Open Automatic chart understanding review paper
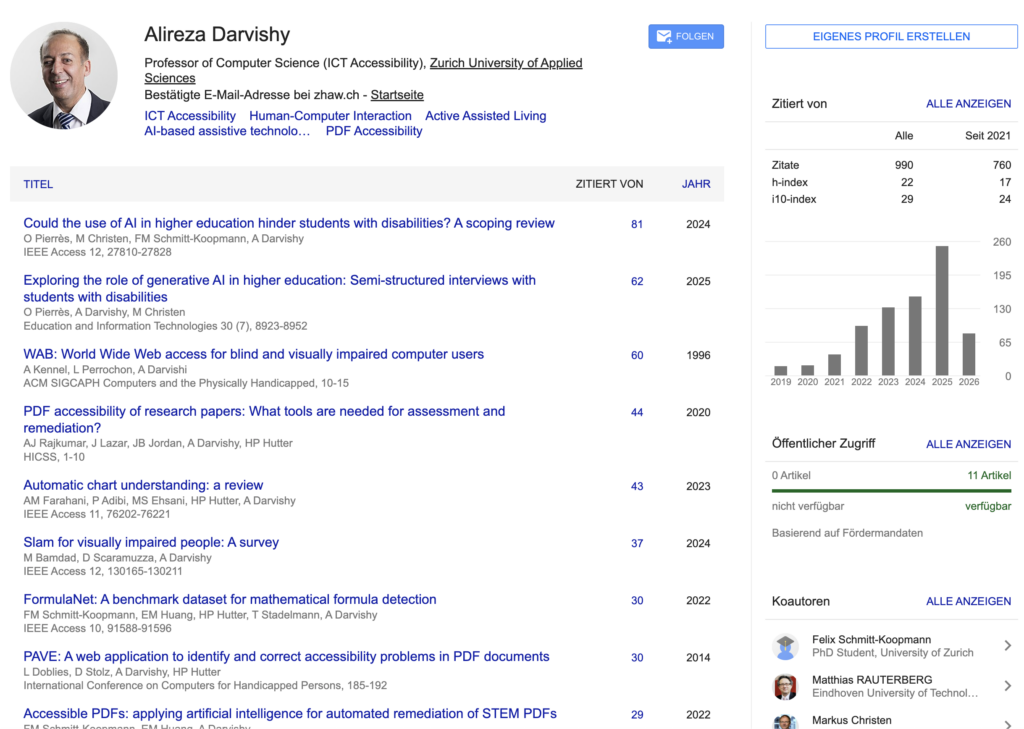 [x=143, y=485]
